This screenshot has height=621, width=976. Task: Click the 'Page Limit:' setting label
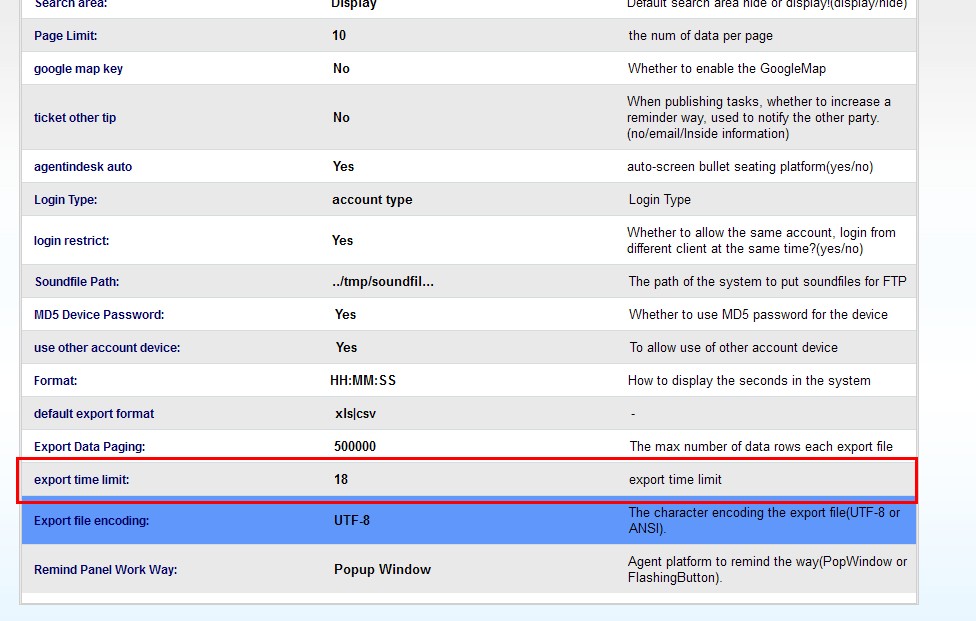pos(66,36)
